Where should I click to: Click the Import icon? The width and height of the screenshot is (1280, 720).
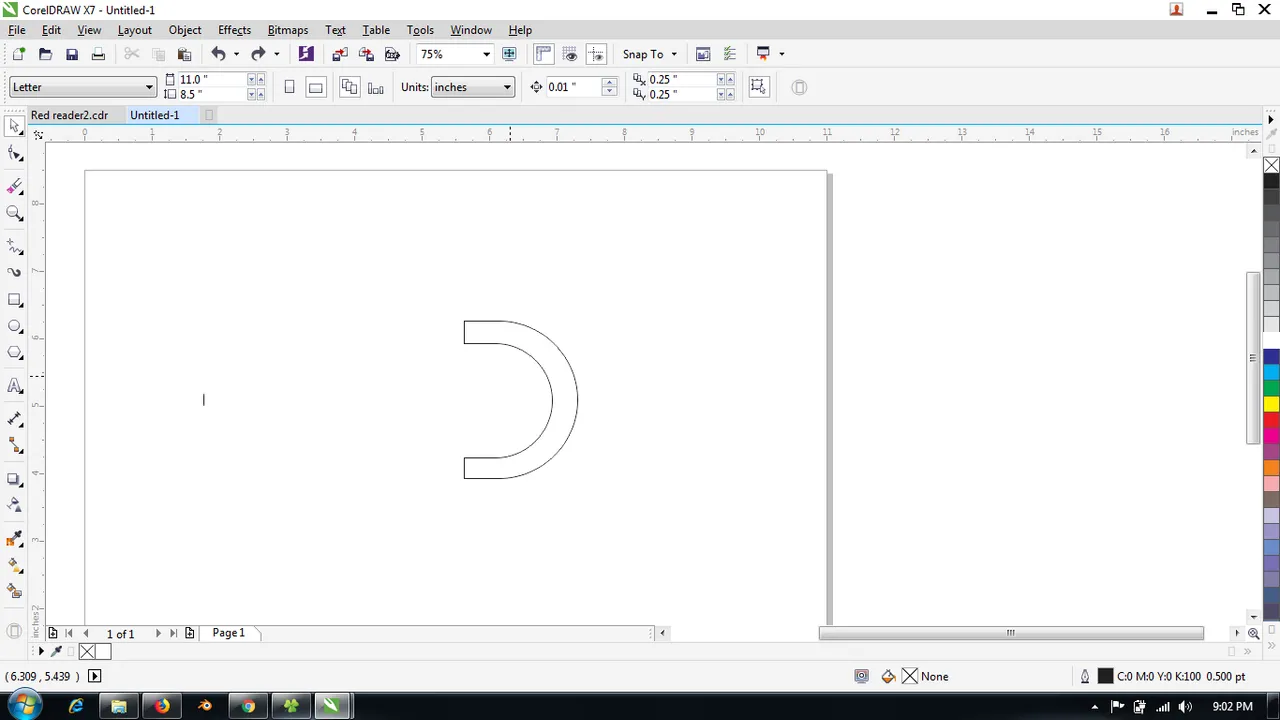340,54
